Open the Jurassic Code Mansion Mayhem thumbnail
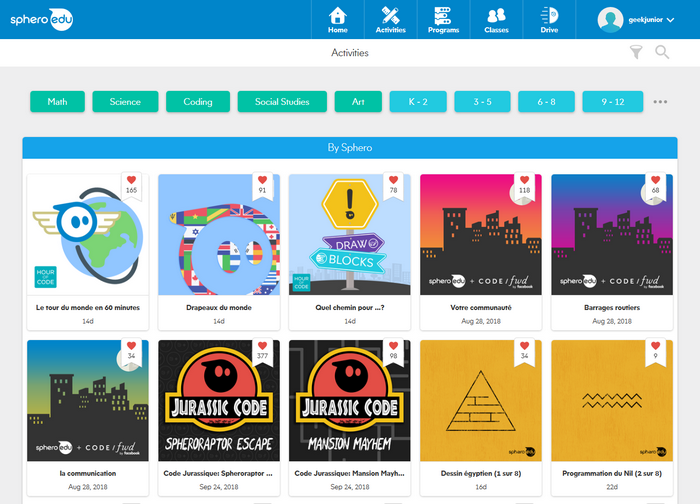This screenshot has height=504, width=700. pyautogui.click(x=350, y=401)
